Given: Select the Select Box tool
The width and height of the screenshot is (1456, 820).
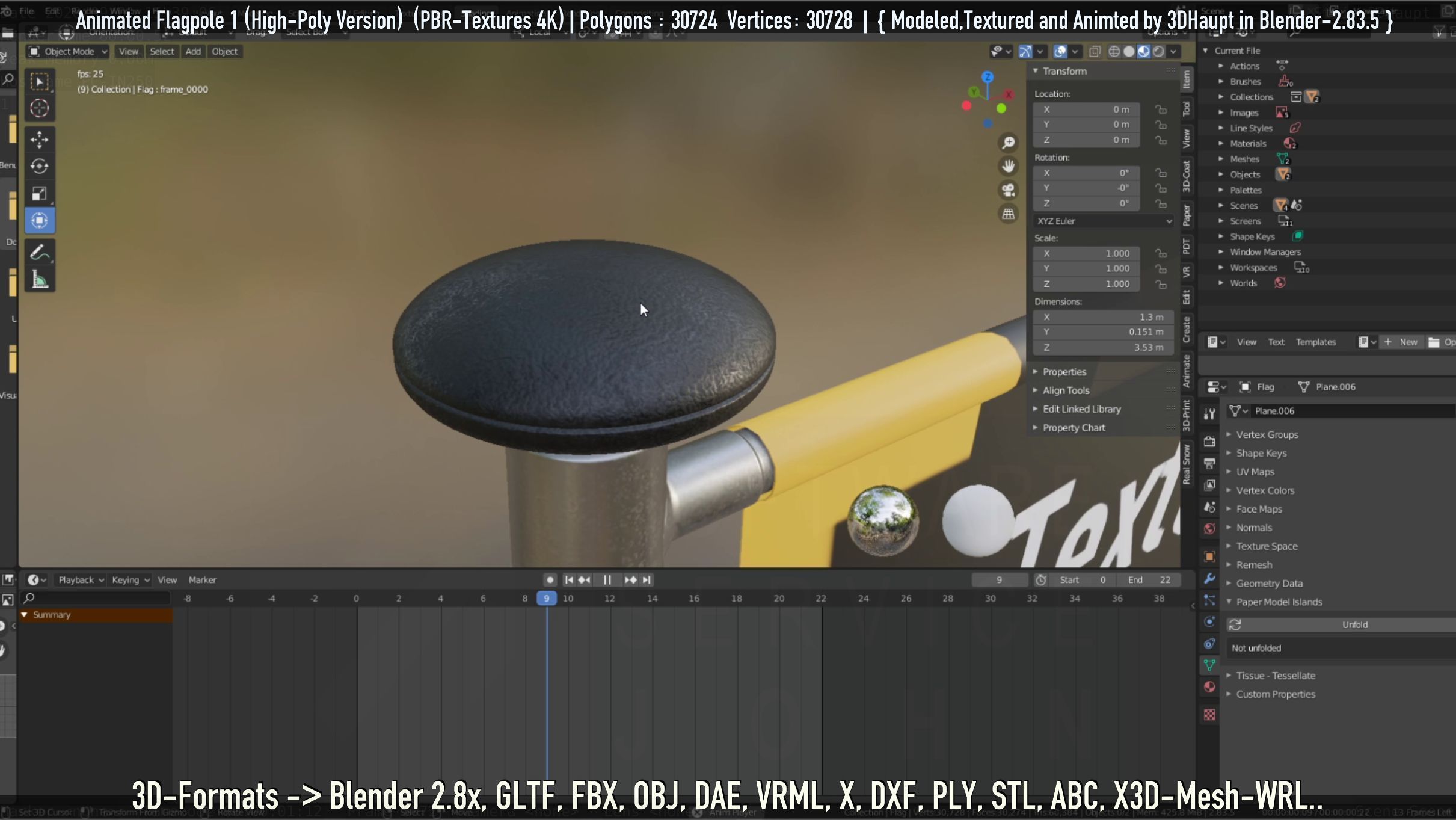Looking at the screenshot, I should tap(40, 81).
